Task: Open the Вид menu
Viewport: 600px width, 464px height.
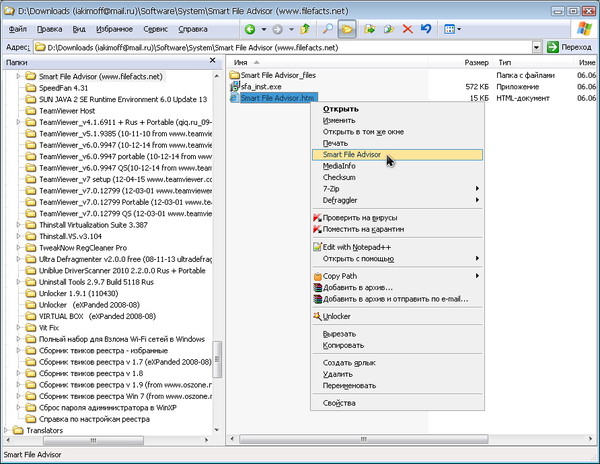Action: (79, 29)
